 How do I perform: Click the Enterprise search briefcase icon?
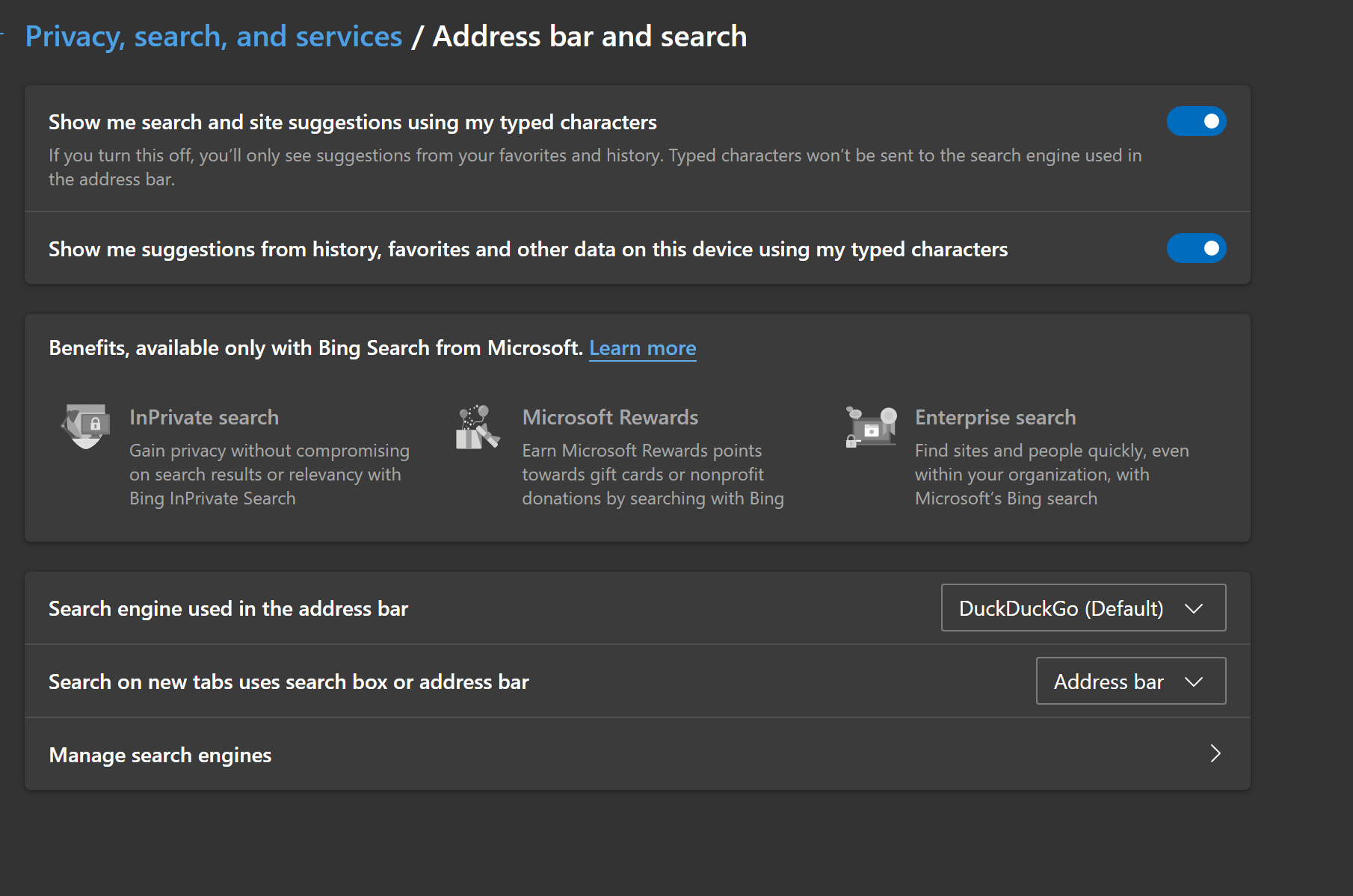(x=871, y=427)
